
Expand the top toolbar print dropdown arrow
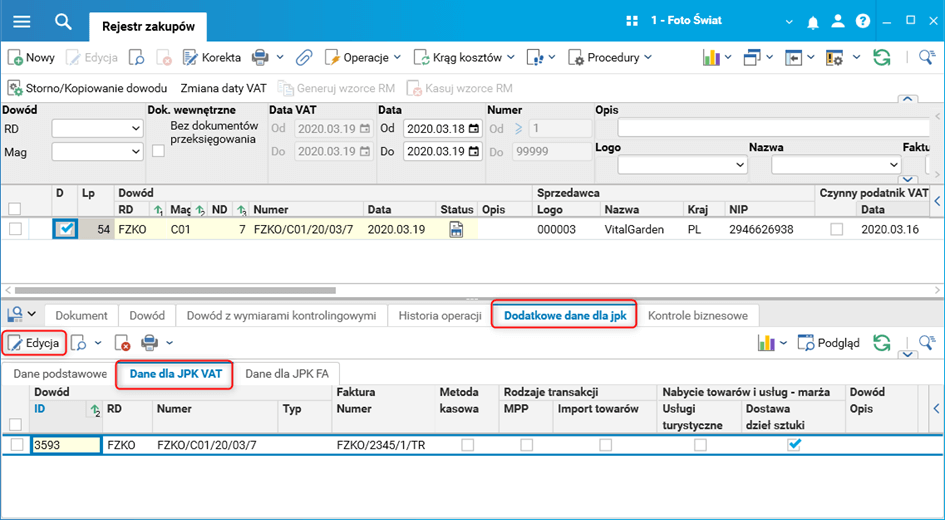280,58
